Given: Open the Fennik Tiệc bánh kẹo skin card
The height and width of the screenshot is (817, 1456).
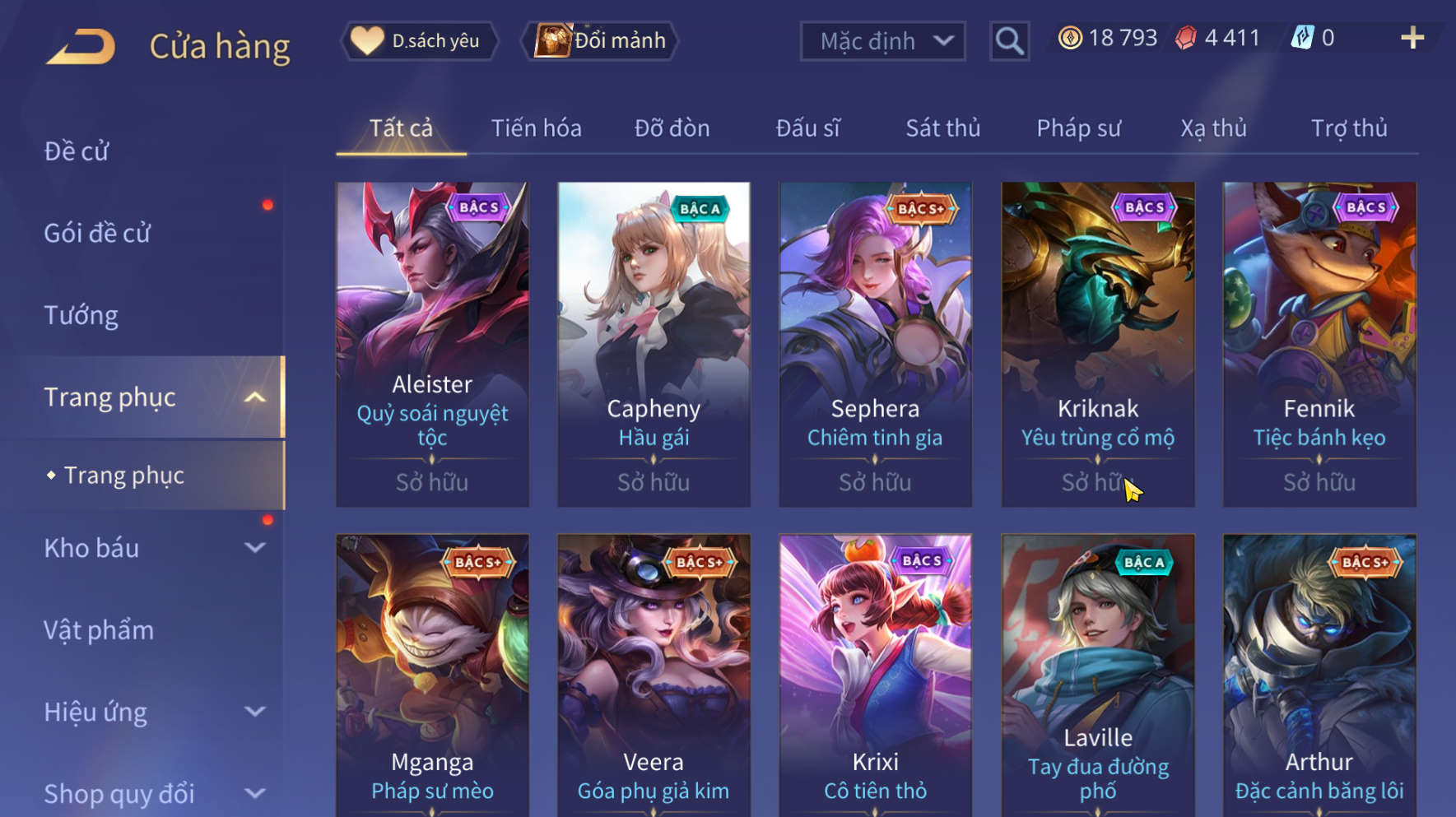Looking at the screenshot, I should coord(1319,344).
